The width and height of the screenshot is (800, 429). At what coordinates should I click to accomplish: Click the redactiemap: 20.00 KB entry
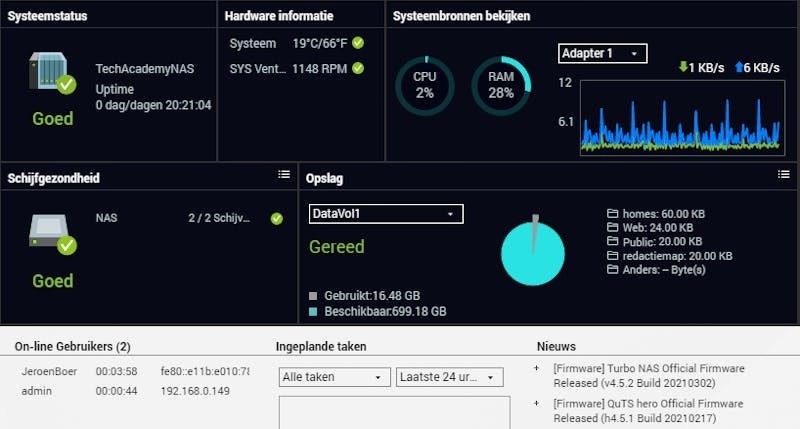678,256
